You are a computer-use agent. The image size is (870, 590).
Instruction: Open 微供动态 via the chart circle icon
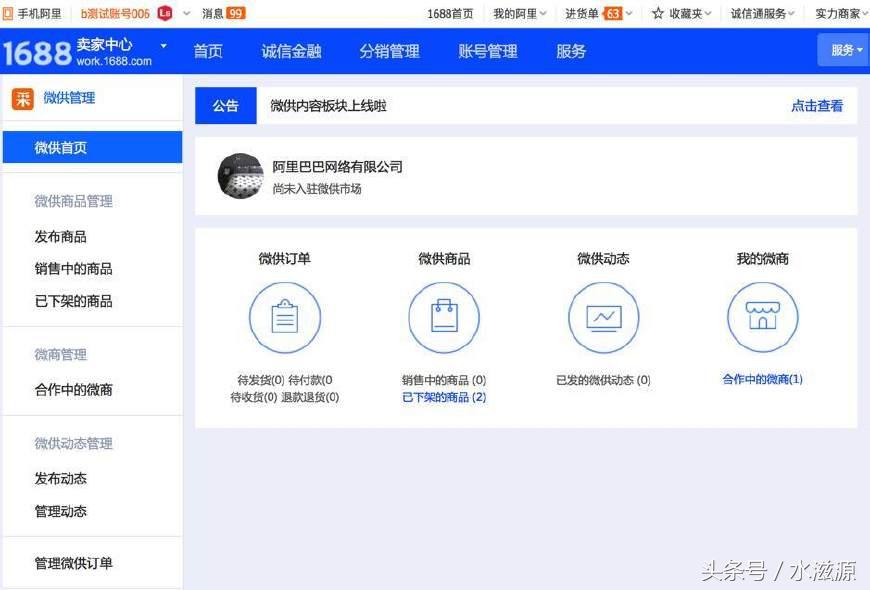603,317
